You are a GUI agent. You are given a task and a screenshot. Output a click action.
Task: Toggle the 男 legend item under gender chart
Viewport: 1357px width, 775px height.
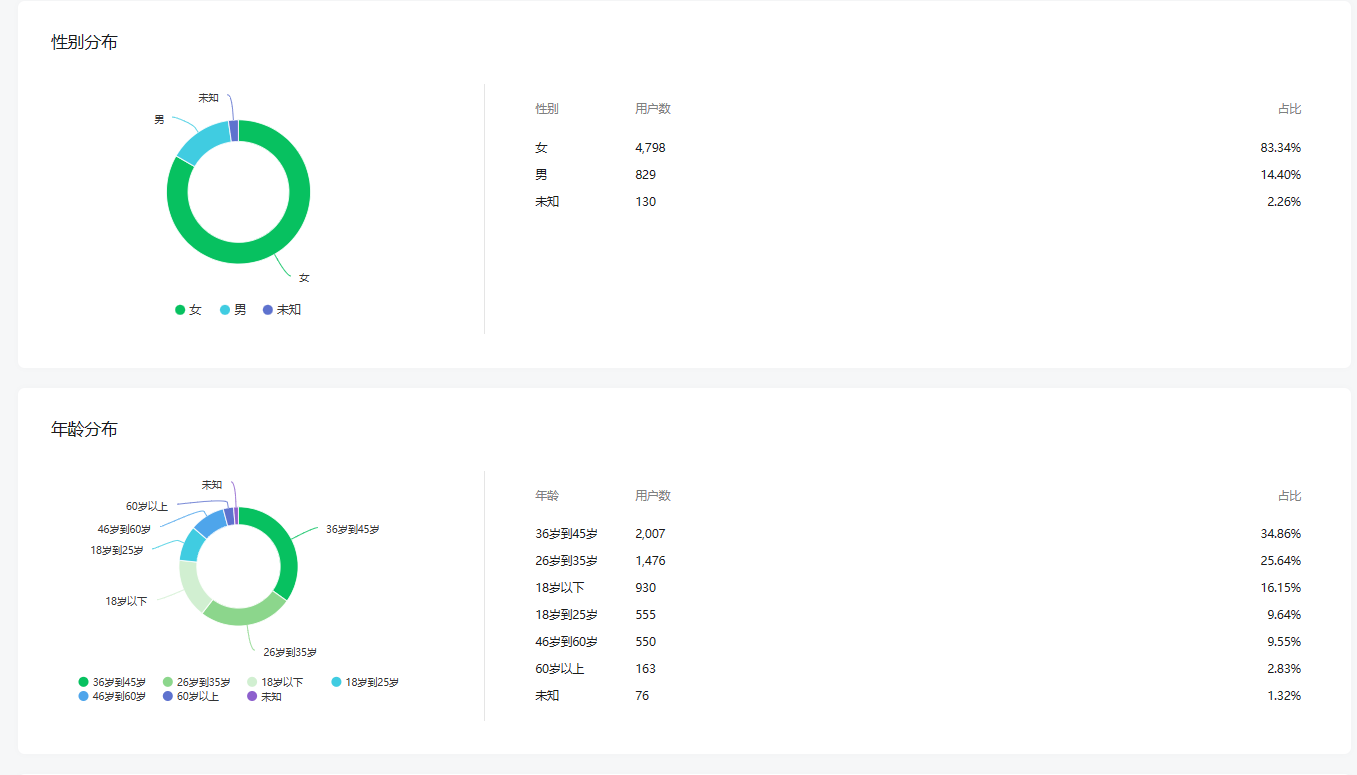pos(233,310)
